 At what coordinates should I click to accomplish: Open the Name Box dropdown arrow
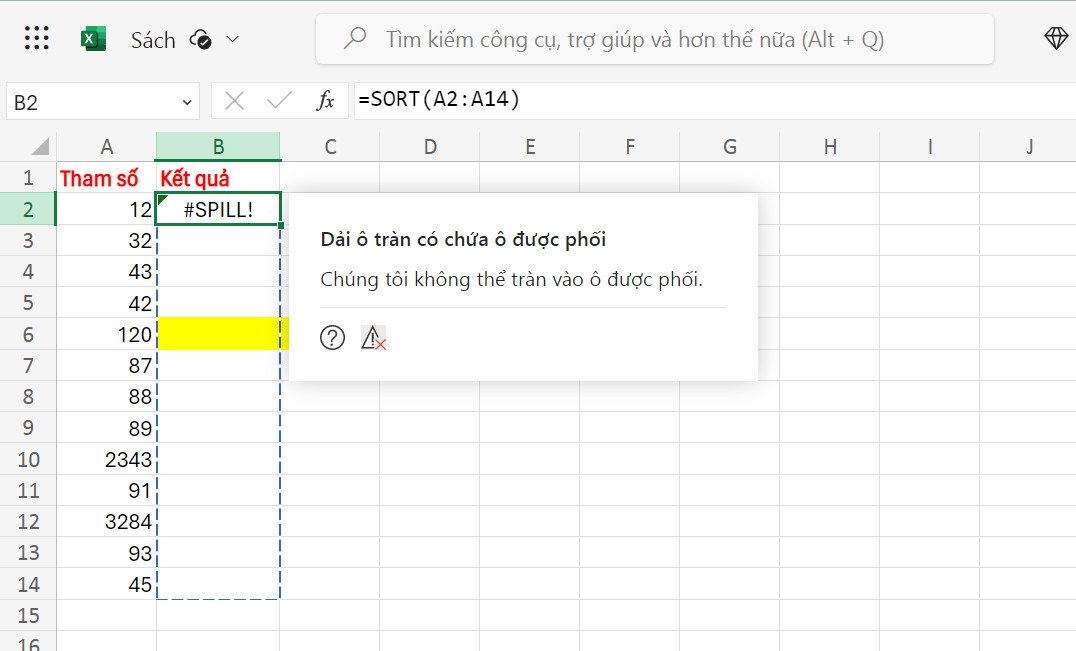point(187,102)
